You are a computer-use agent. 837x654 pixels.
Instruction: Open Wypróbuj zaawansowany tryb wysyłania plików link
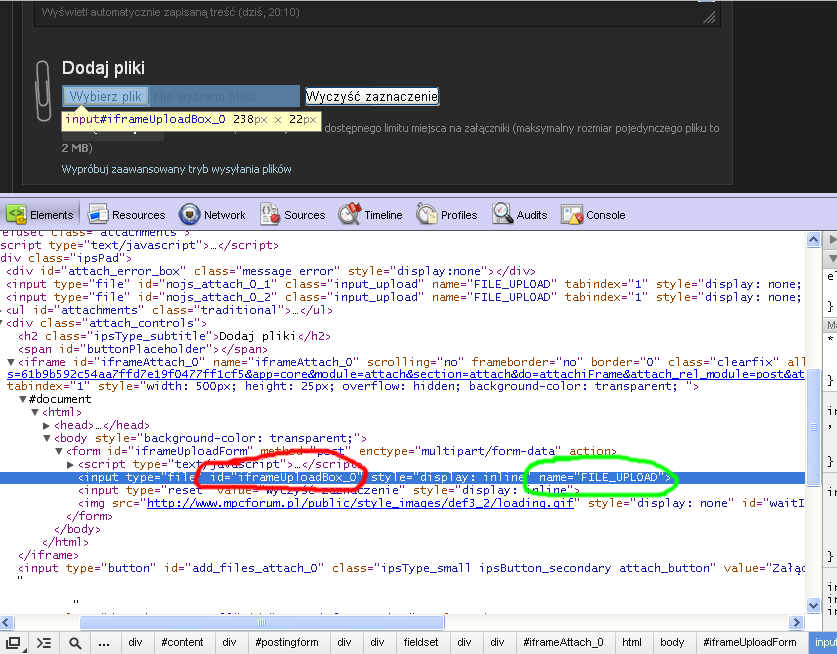pyautogui.click(x=176, y=169)
